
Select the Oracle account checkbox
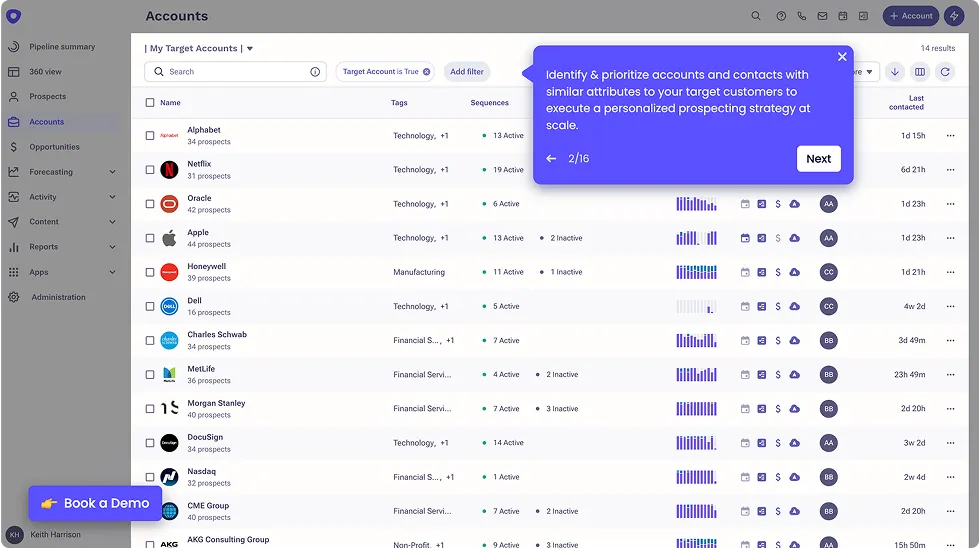pos(150,204)
